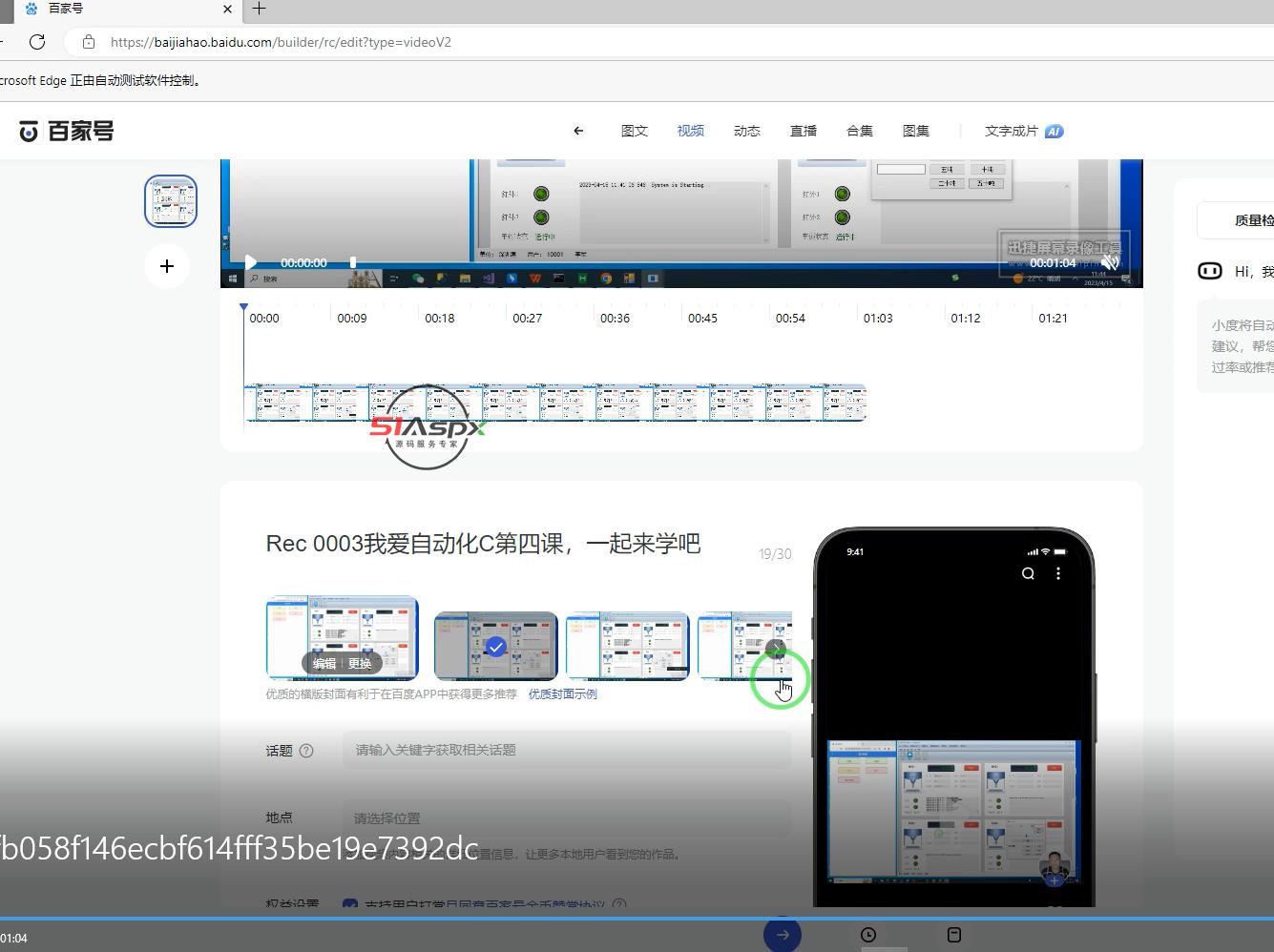The width and height of the screenshot is (1274, 952).
Task: Select the video thumbnail in left sidebar
Action: tap(171, 201)
